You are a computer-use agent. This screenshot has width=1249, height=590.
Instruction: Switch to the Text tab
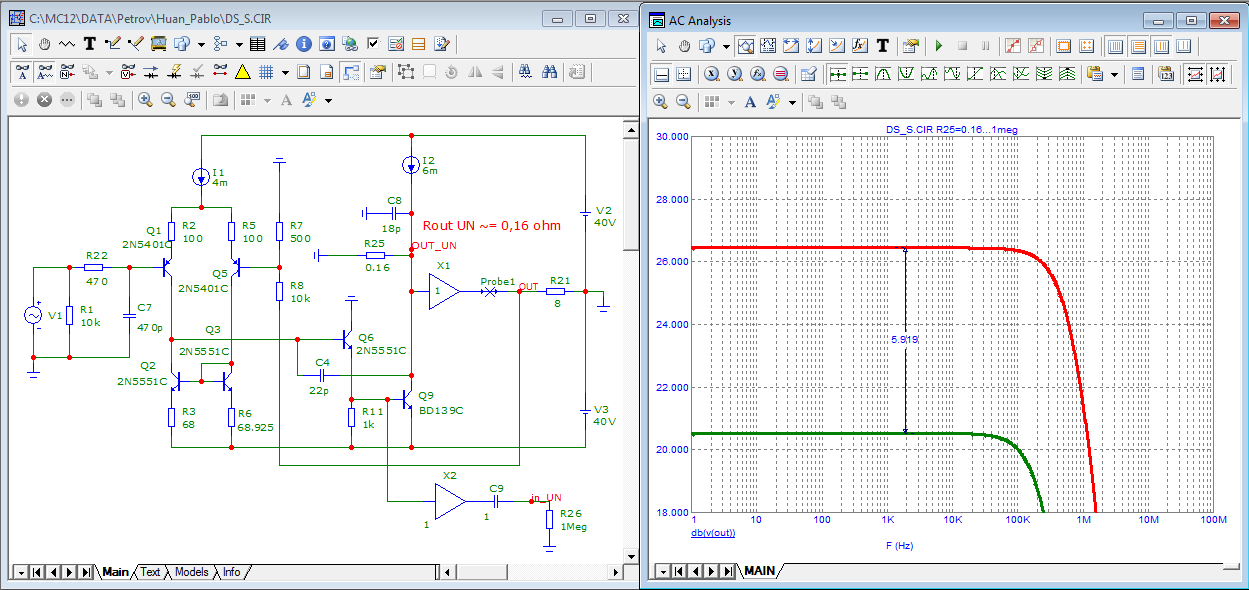point(149,572)
